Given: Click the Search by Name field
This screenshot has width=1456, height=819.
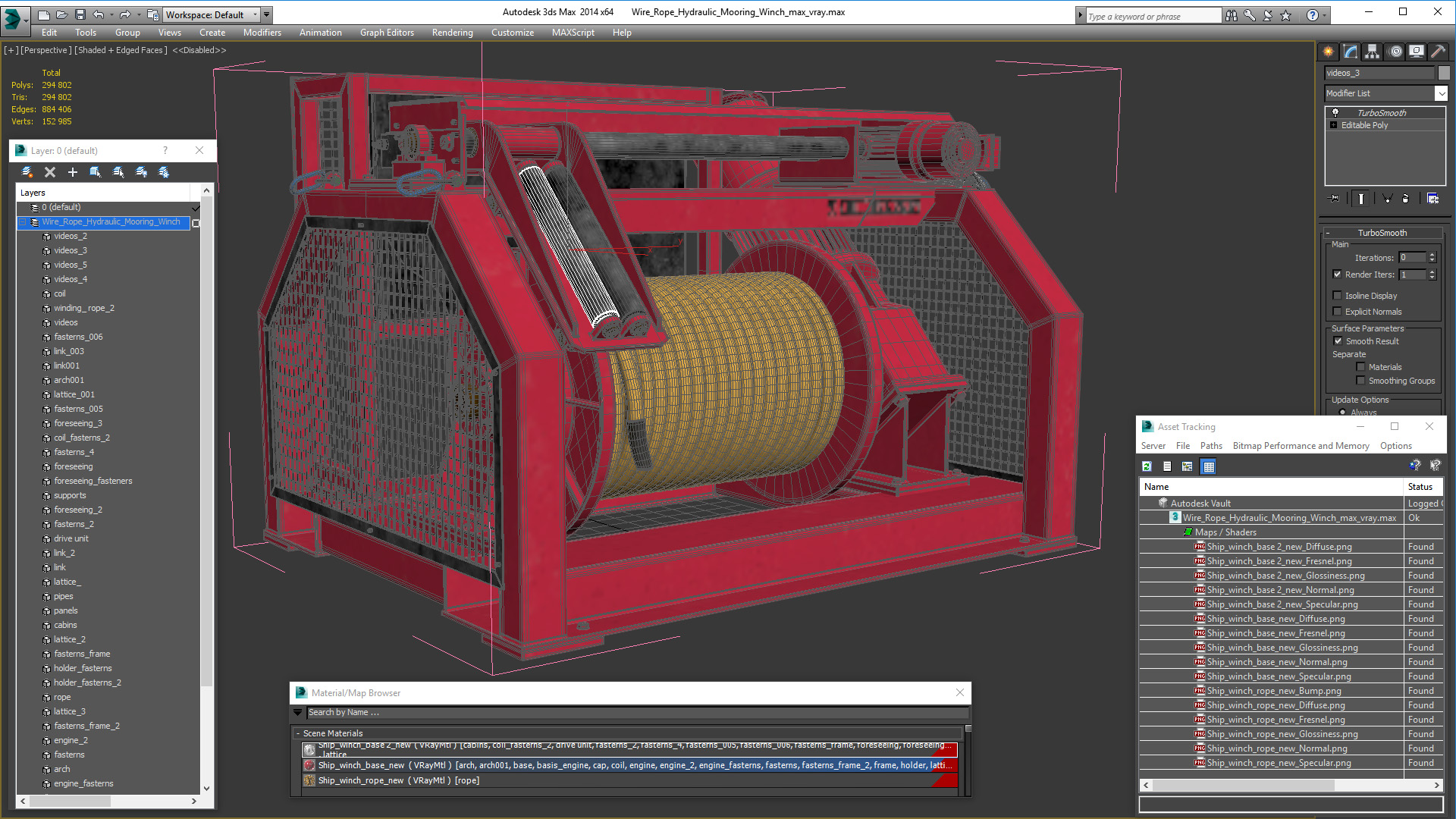Looking at the screenshot, I should coord(637,713).
